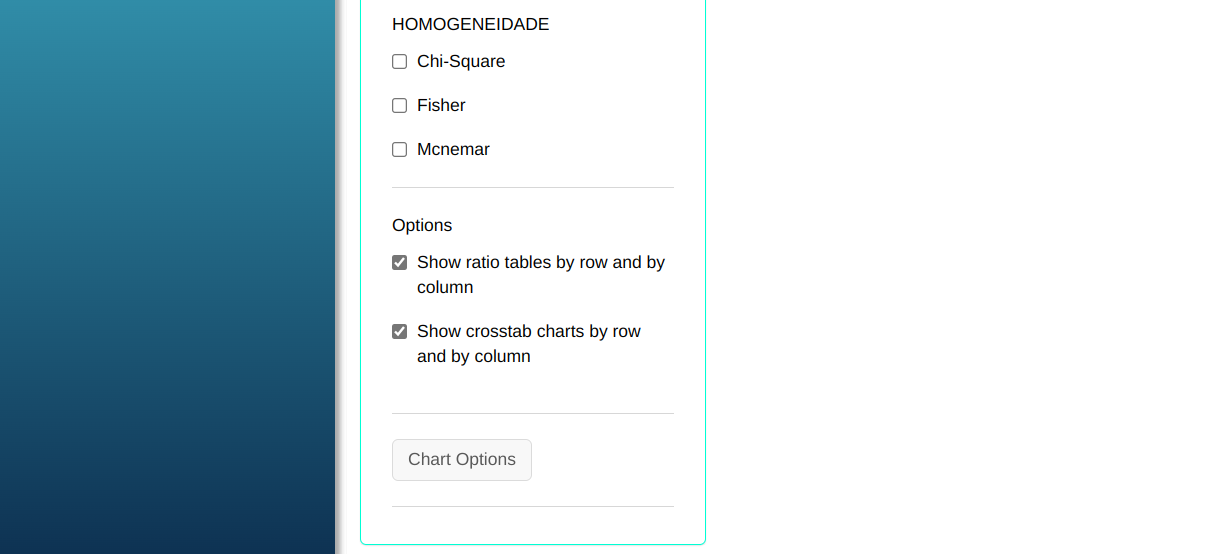Click the panel's teal bottom border
This screenshot has width=1217, height=554.
click(533, 544)
